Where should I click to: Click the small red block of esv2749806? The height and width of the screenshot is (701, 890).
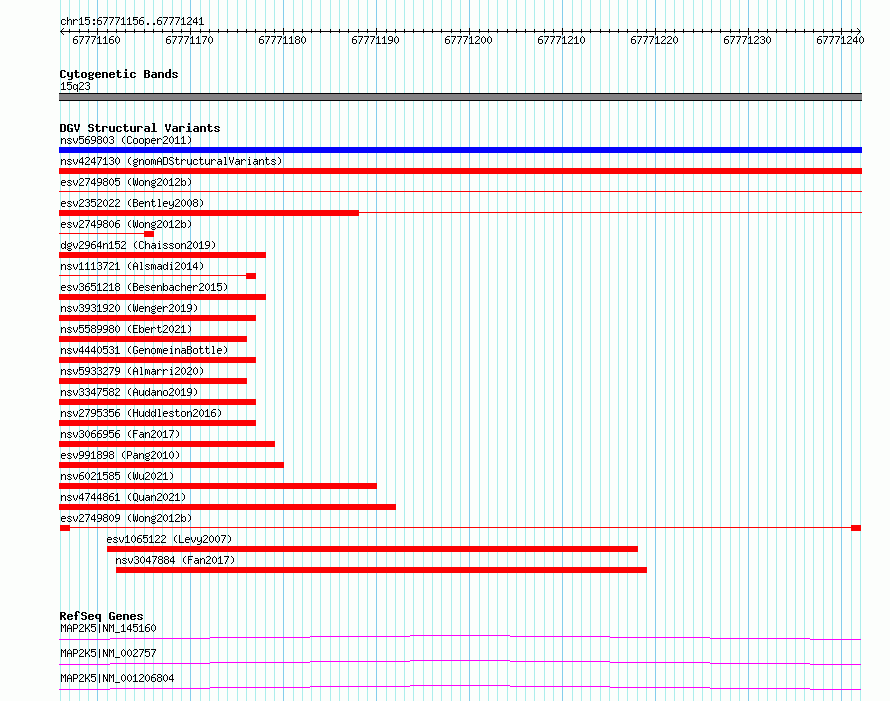tap(149, 234)
